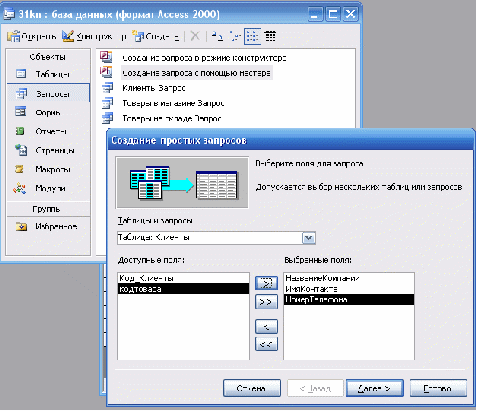Open Клиенты Запрос query in list
477x411 pixels.
(154, 88)
